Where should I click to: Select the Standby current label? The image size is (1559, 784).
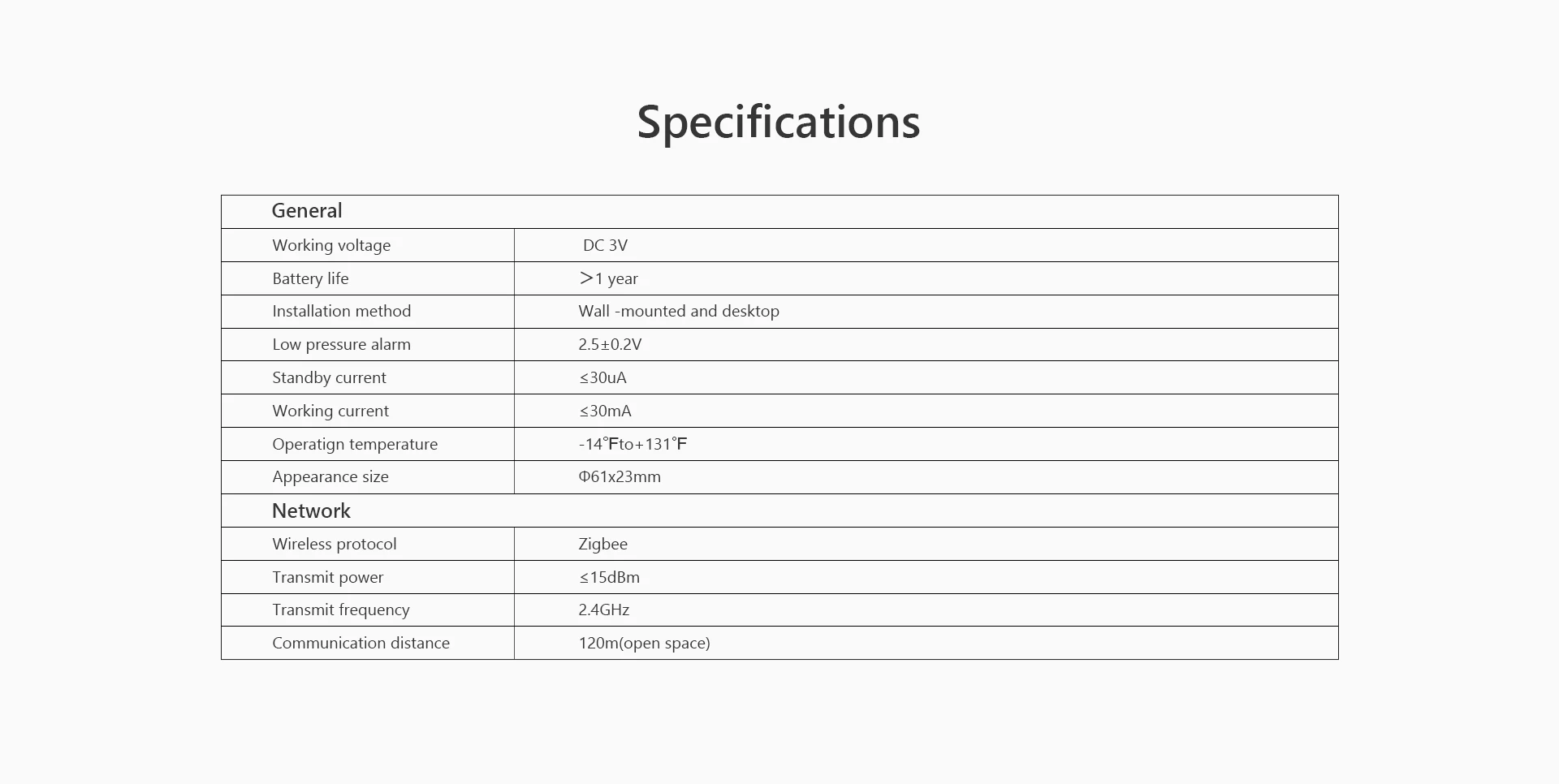click(329, 377)
